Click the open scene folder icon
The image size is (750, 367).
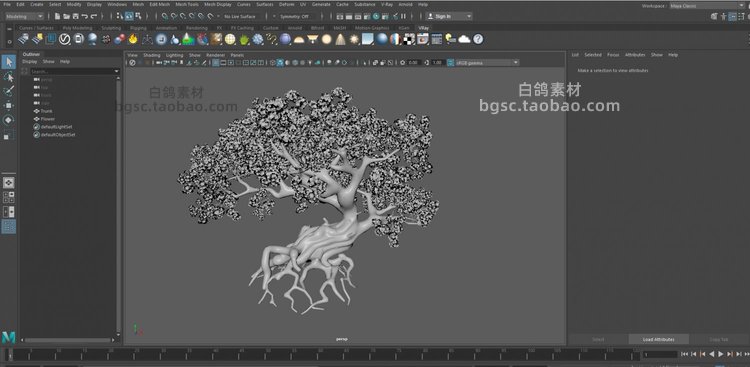click(66, 16)
